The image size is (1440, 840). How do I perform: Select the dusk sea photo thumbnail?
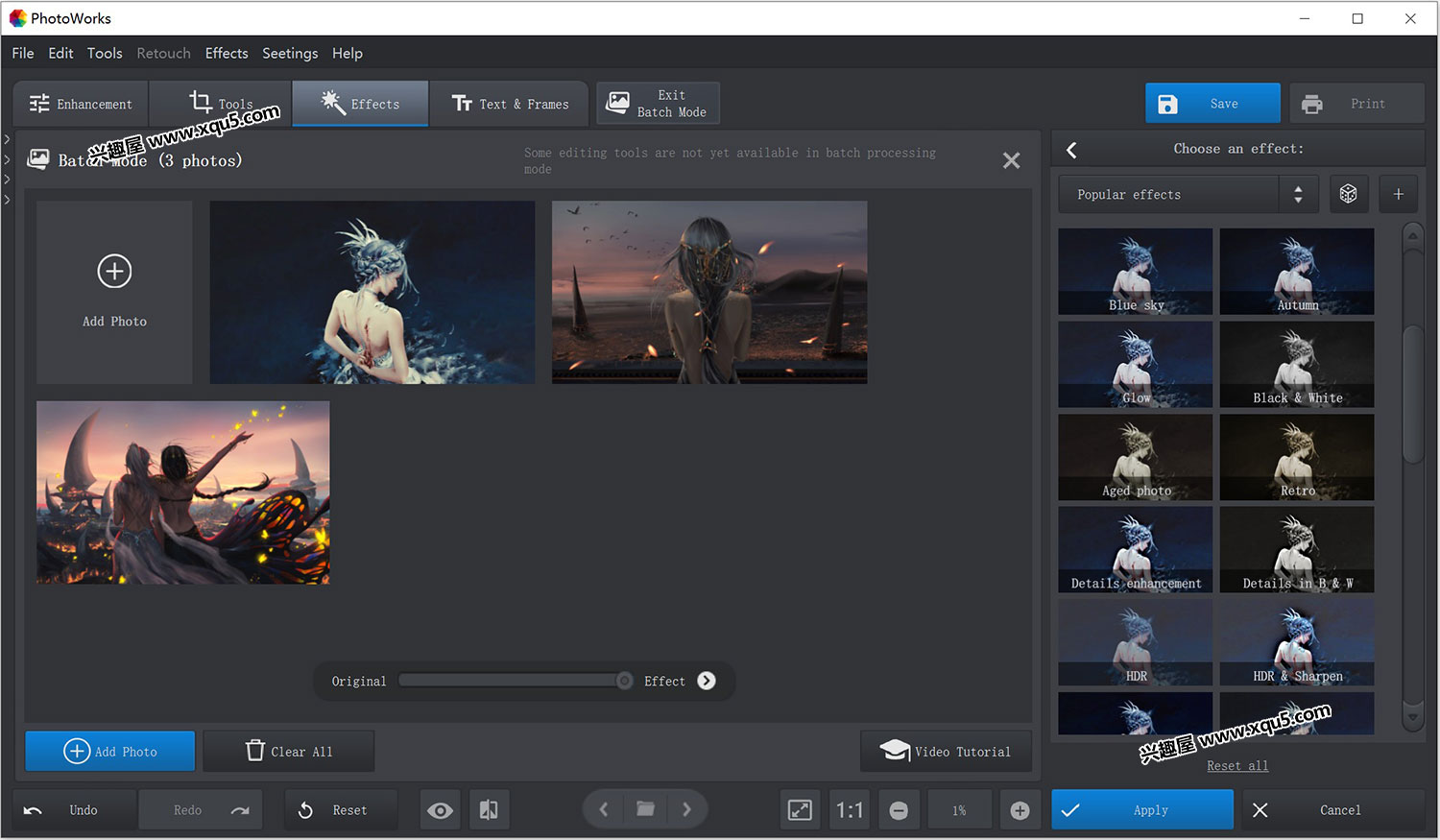(x=709, y=292)
